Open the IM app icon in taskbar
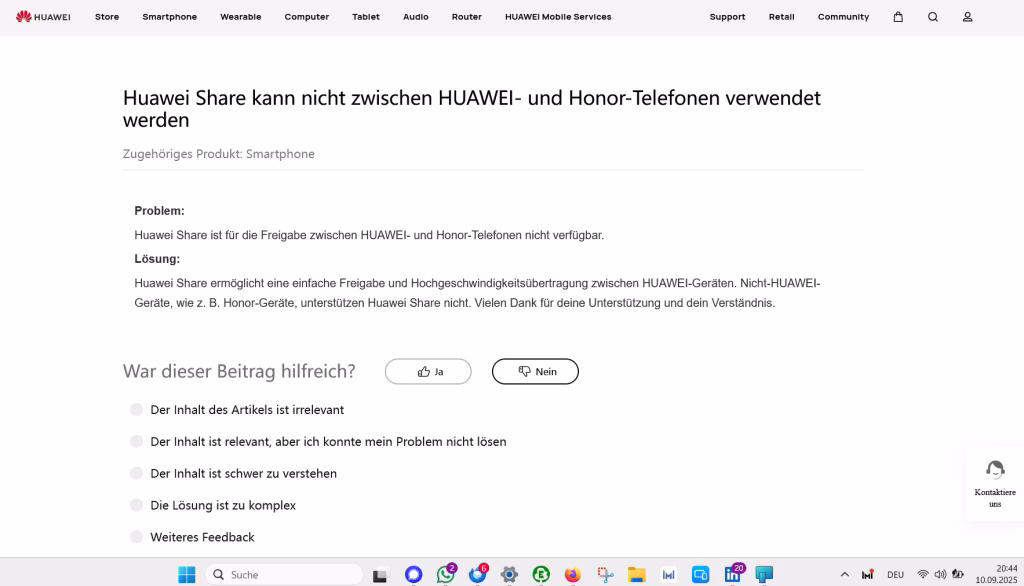Image resolution: width=1024 pixels, height=586 pixels. [x=668, y=574]
